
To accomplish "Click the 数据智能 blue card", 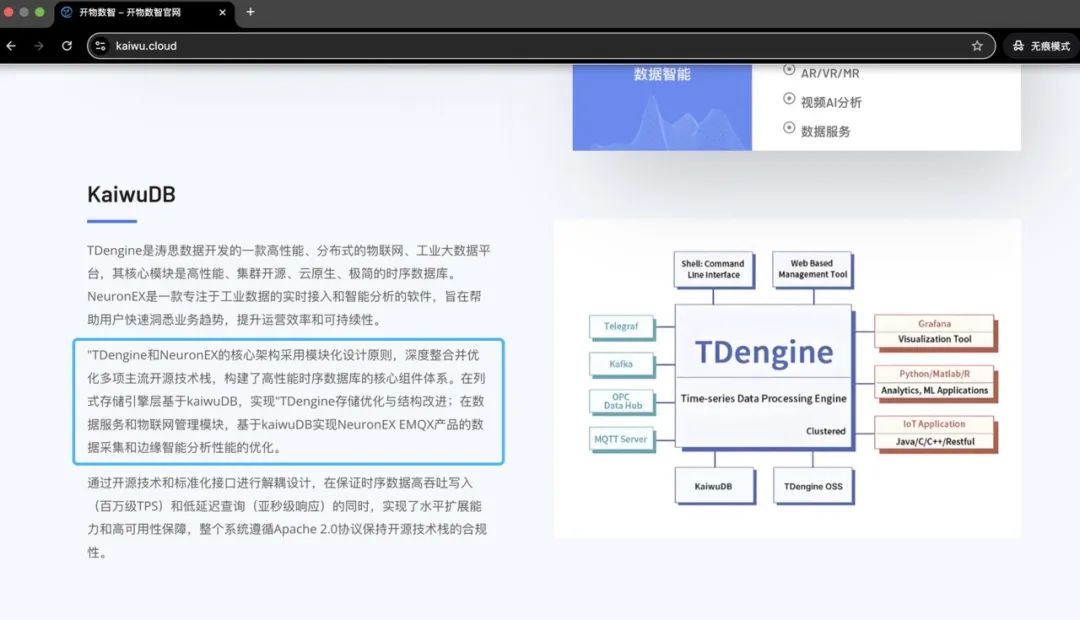I will point(662,107).
